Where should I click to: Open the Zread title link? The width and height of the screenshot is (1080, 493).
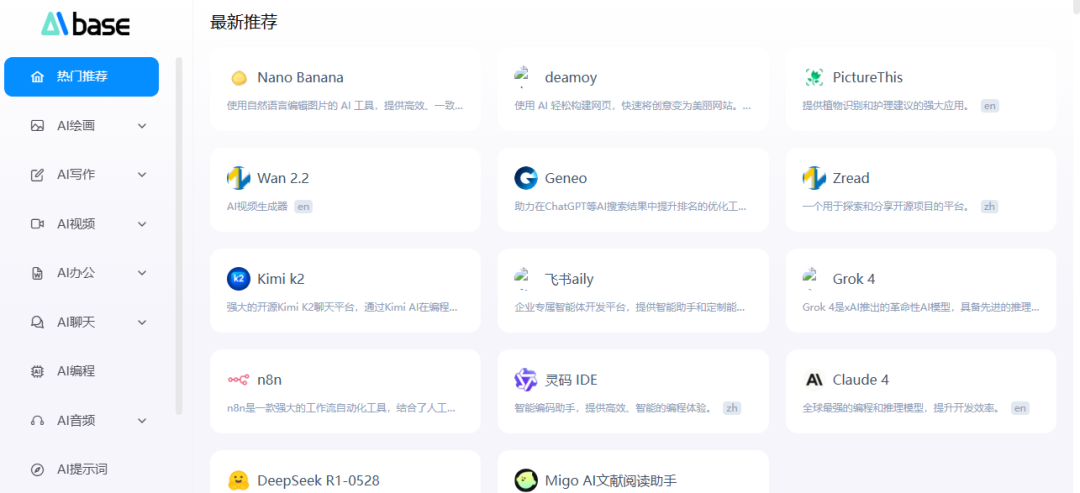coord(851,178)
